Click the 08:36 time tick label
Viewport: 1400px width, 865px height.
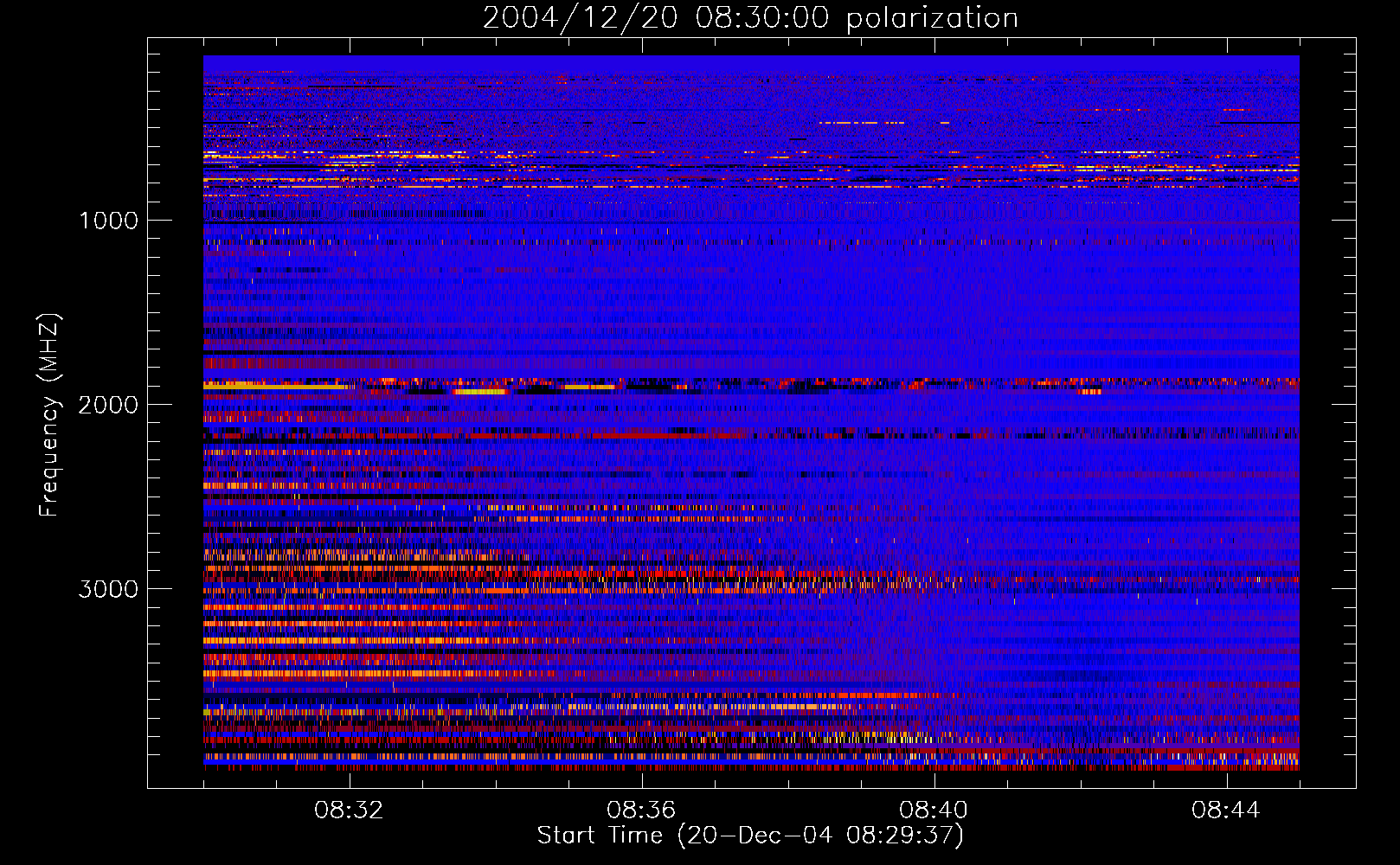click(641, 811)
